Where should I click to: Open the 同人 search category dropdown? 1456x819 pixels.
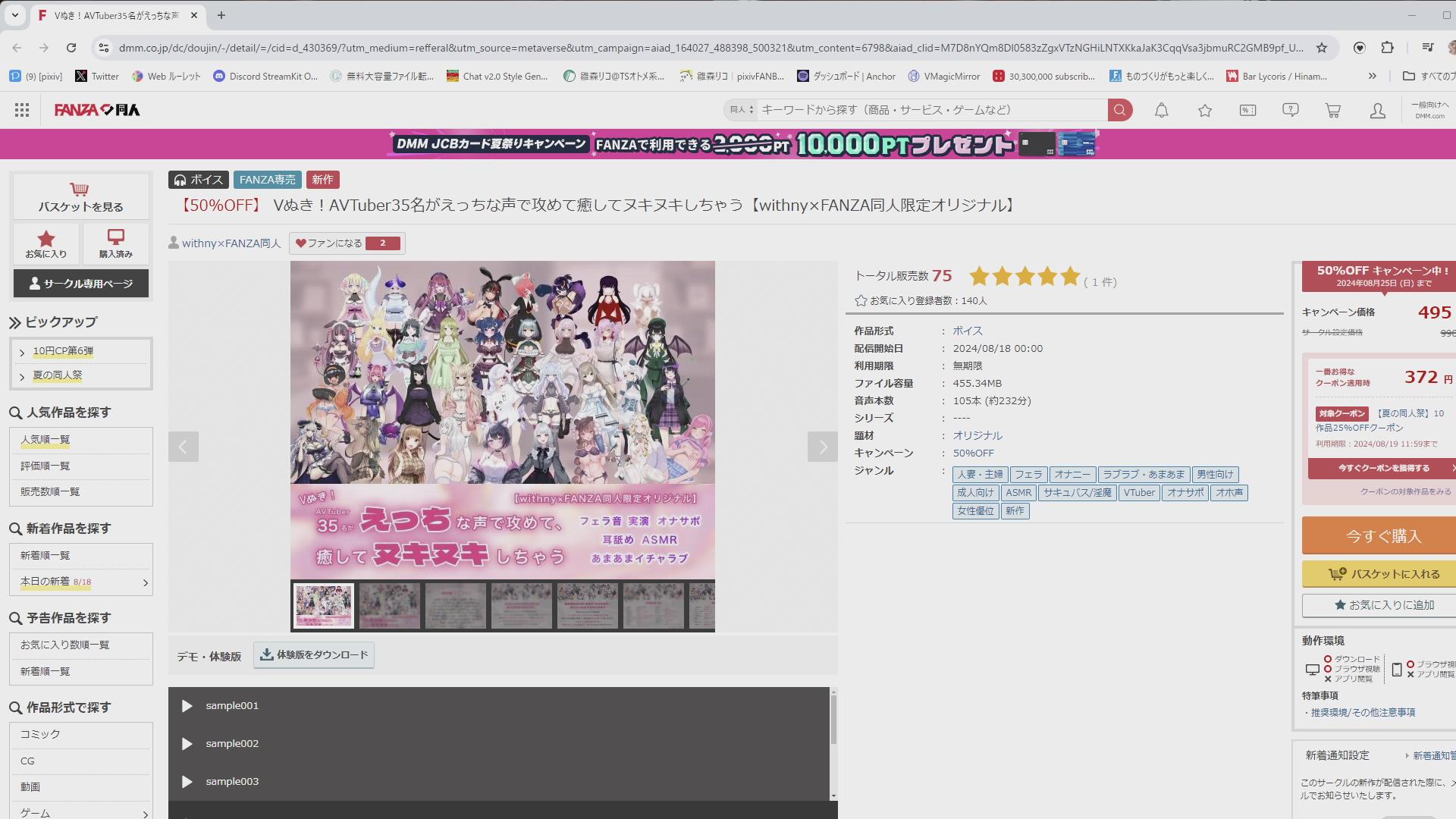click(x=742, y=110)
